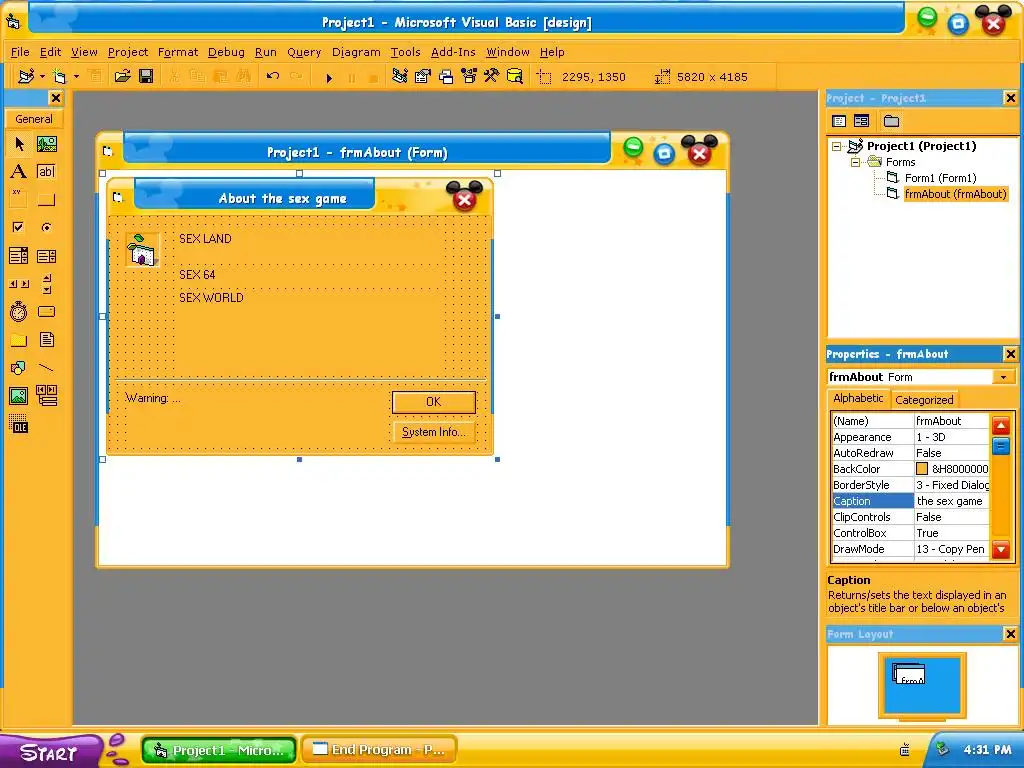Click Add Standard EXE Project toolbar icon
The height and width of the screenshot is (768, 1024).
(26, 76)
